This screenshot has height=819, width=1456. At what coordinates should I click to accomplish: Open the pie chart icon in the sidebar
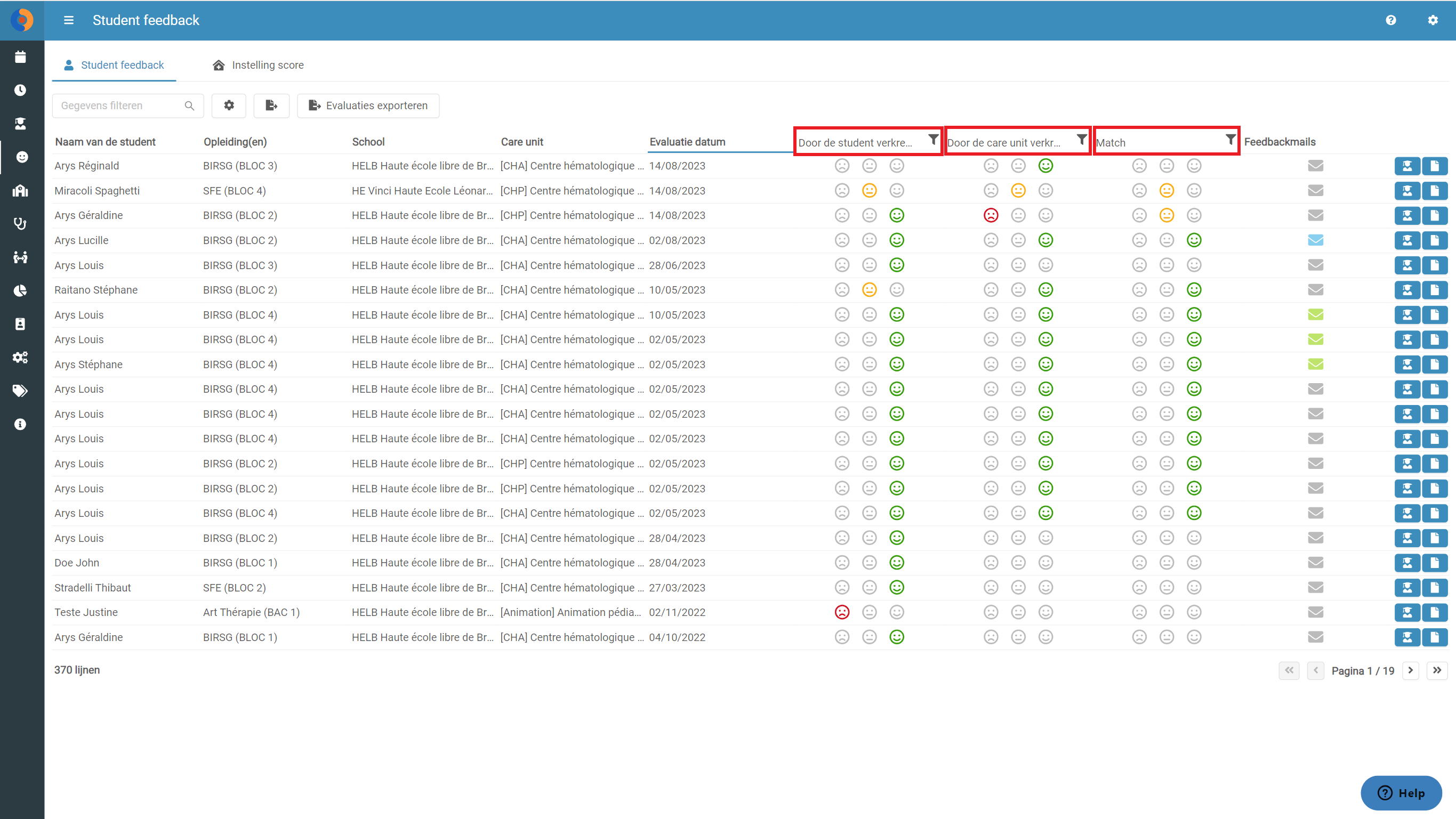point(20,290)
